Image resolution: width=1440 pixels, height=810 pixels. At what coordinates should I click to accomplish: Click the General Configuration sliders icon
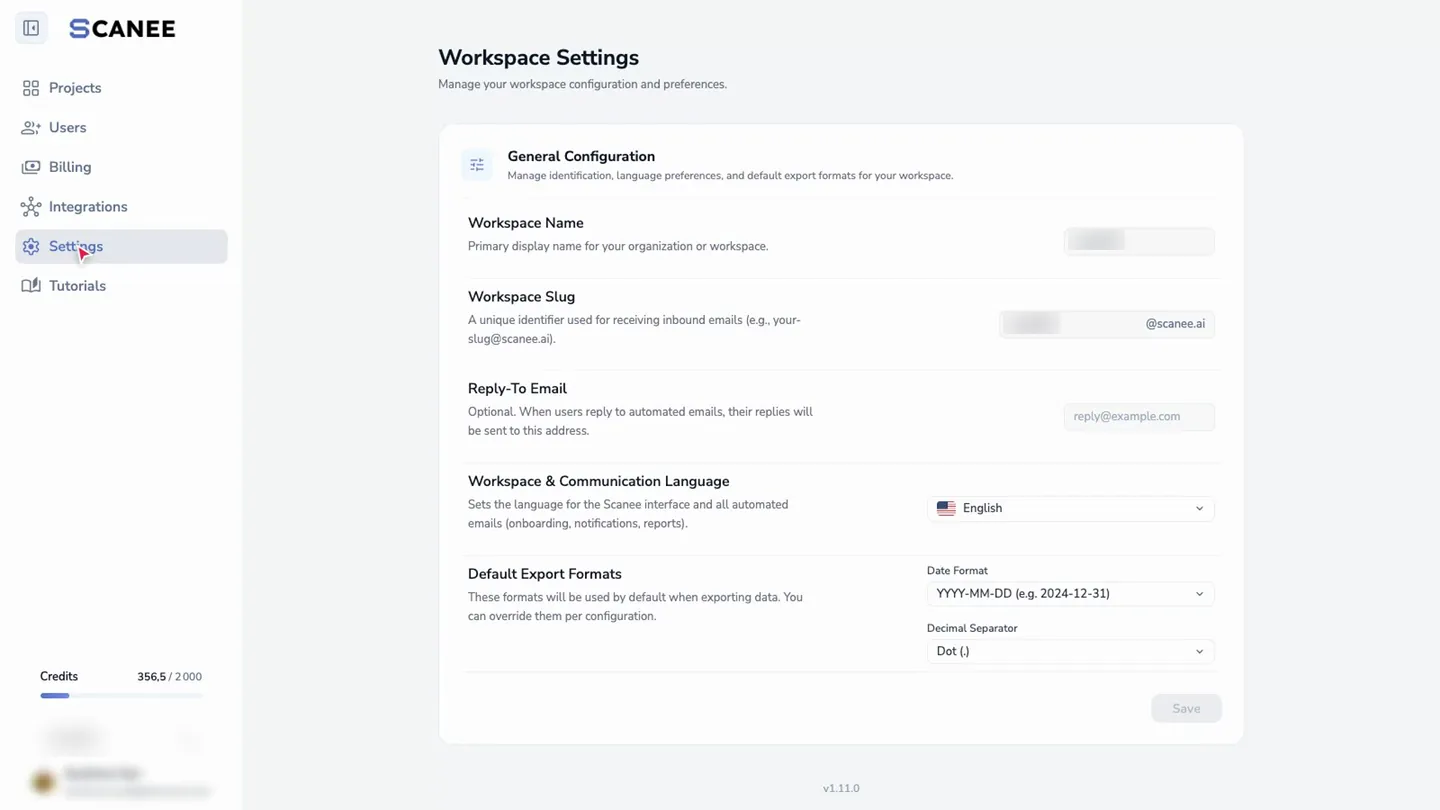pyautogui.click(x=477, y=165)
